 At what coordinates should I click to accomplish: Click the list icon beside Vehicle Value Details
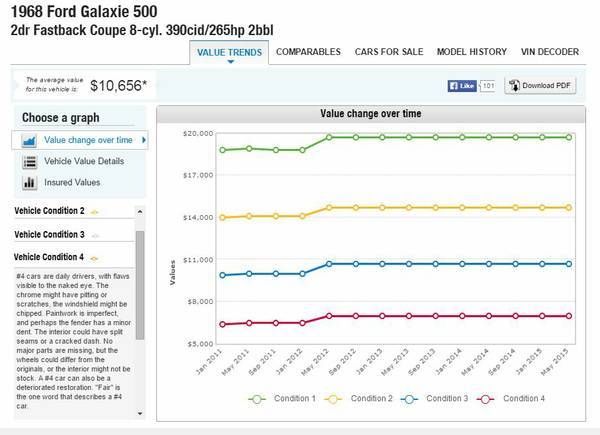click(x=29, y=162)
